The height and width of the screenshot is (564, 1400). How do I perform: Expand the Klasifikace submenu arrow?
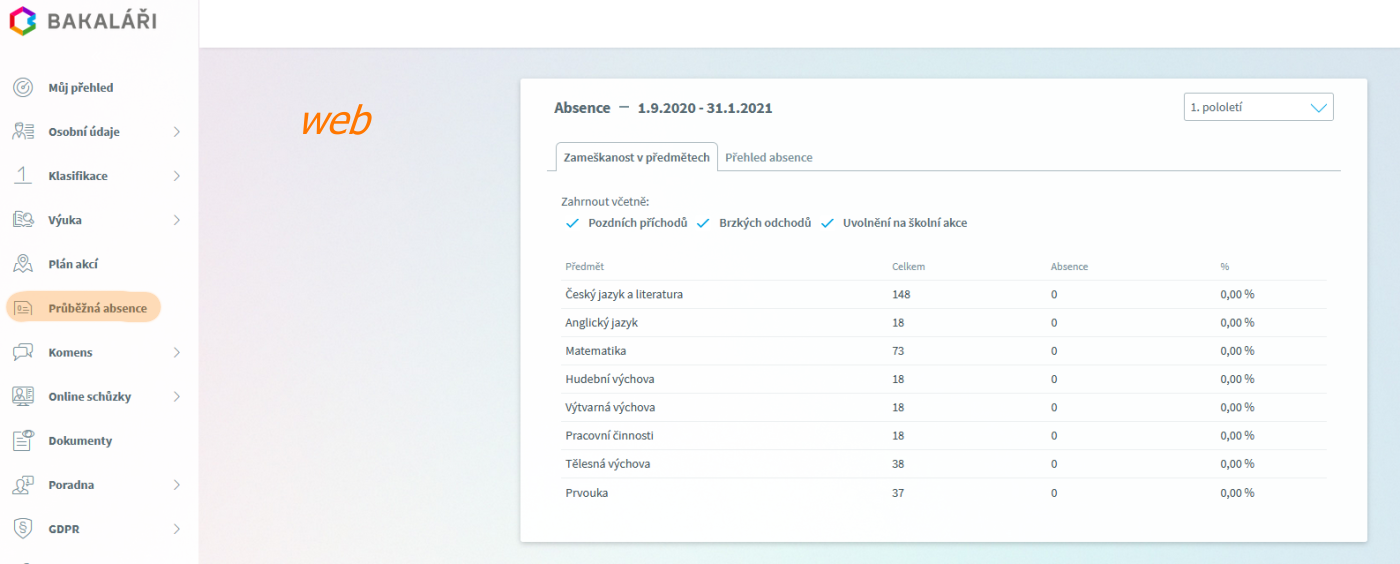(x=177, y=176)
